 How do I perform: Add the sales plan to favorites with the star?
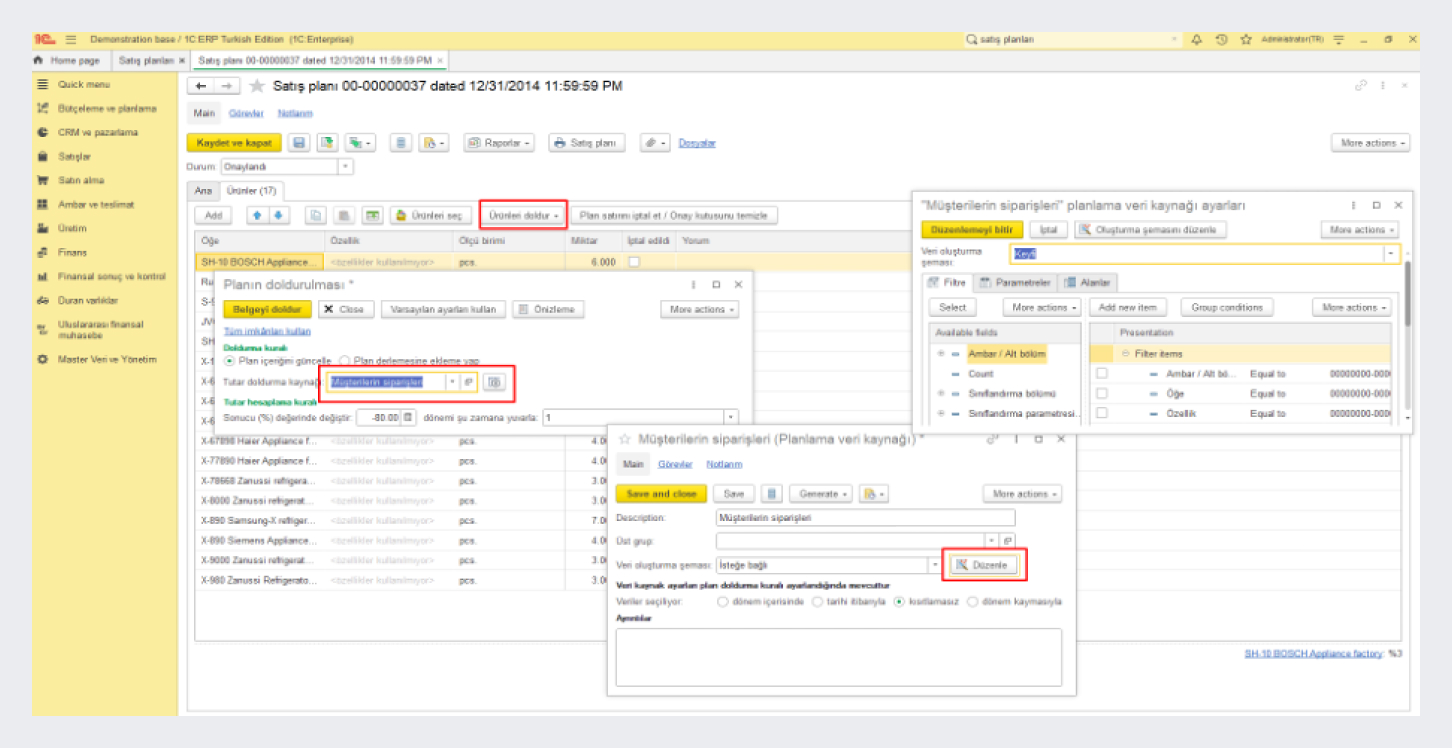[x=257, y=87]
